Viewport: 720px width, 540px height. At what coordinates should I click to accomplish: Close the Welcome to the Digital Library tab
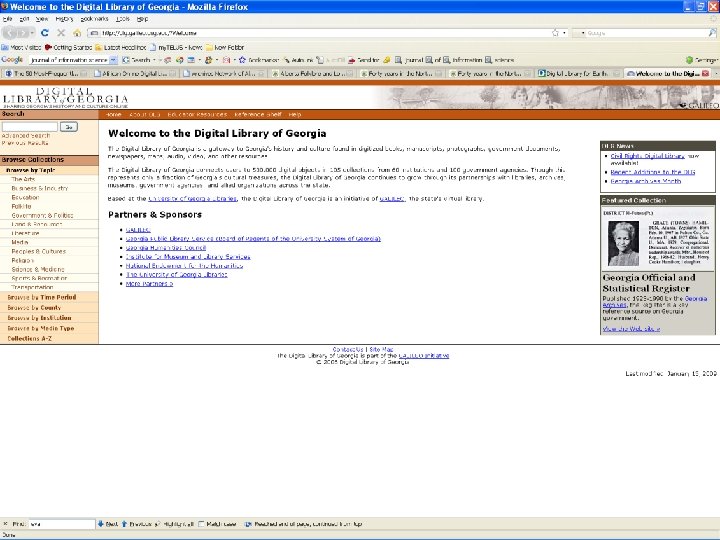pos(706,73)
